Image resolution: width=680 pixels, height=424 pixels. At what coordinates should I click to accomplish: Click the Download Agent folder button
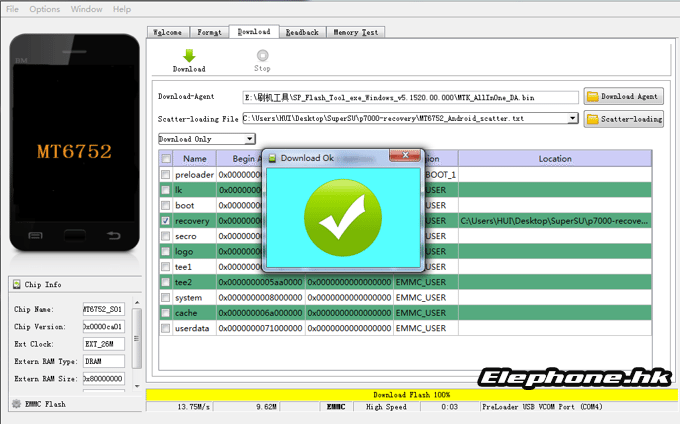(x=623, y=97)
